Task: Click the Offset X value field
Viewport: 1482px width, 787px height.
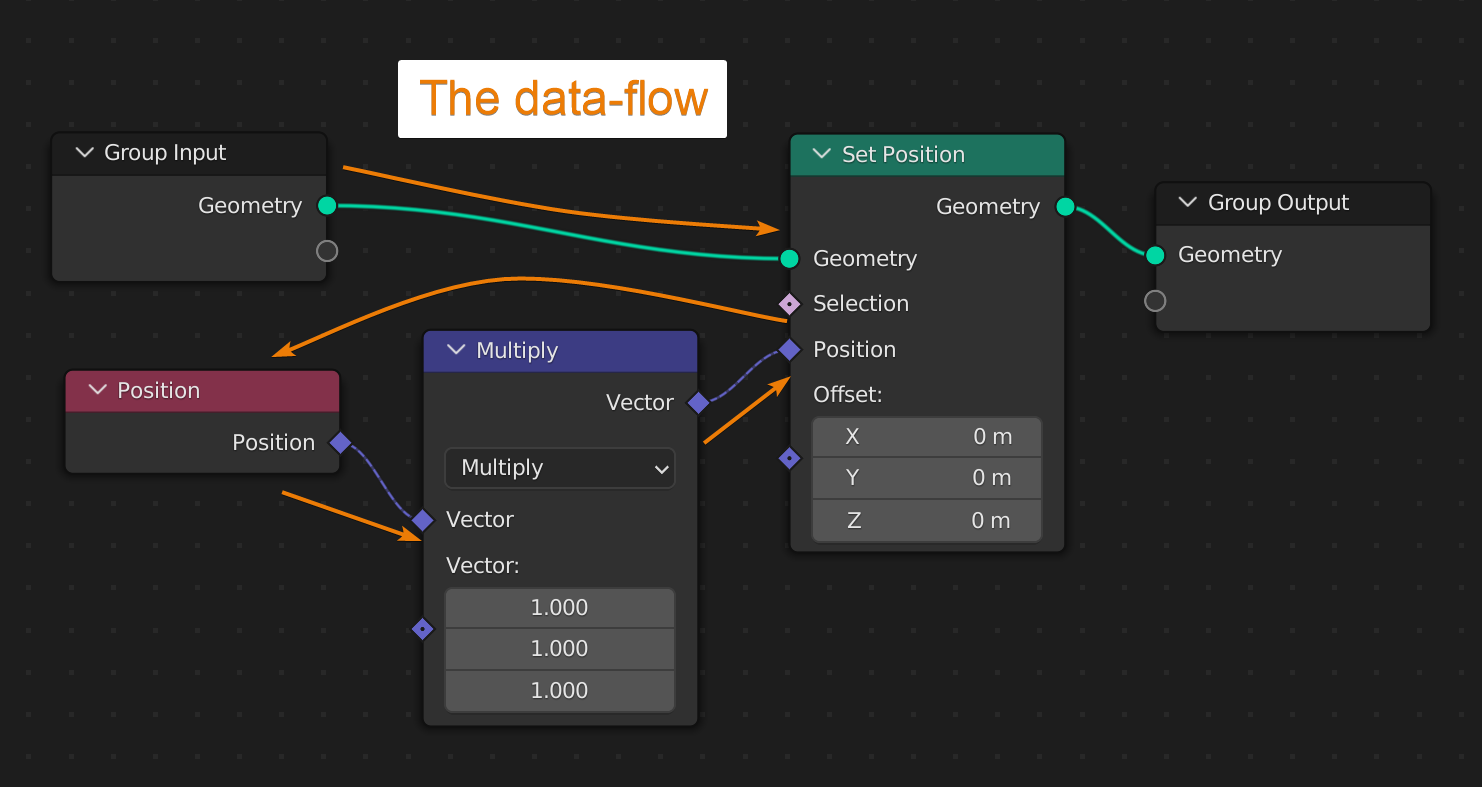Action: click(x=927, y=437)
